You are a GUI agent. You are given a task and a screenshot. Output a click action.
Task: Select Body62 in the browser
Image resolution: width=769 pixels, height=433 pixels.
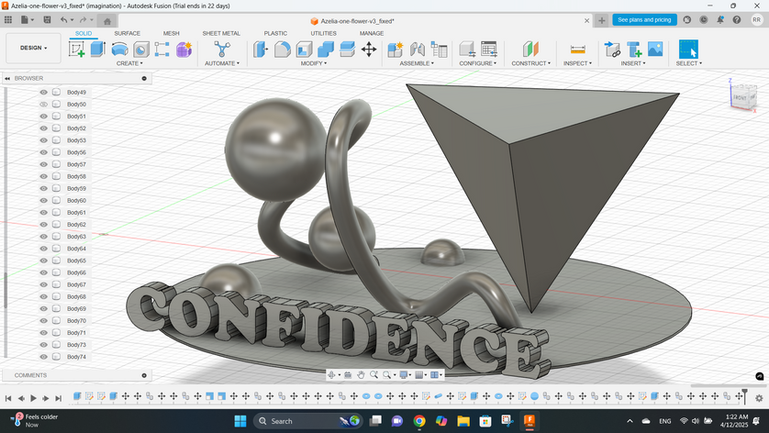77,225
